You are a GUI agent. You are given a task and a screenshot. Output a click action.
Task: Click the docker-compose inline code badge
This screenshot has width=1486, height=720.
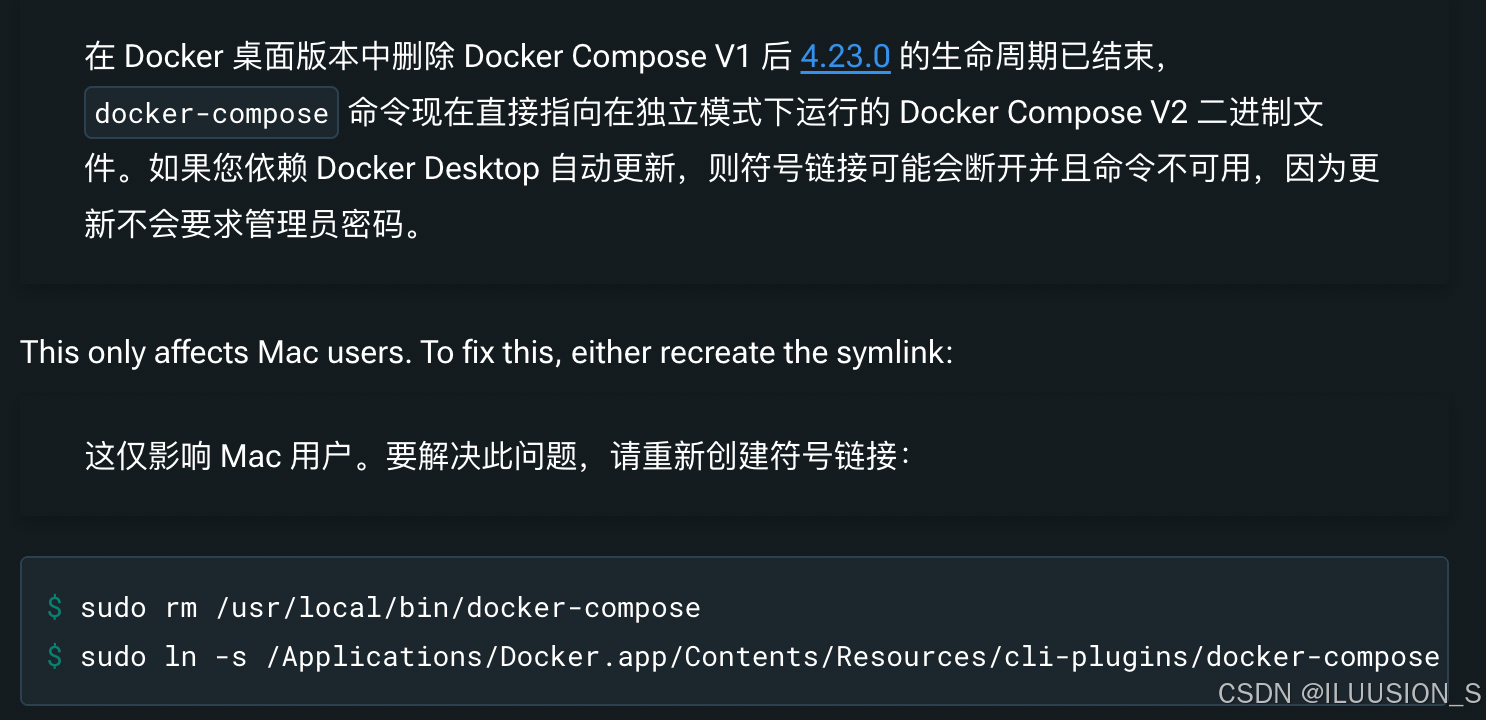tap(211, 113)
